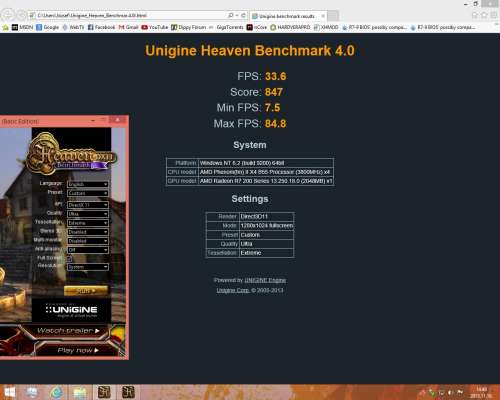Open first R7-9 BIOS bookmark
This screenshot has height=400, width=500.
pos(374,27)
